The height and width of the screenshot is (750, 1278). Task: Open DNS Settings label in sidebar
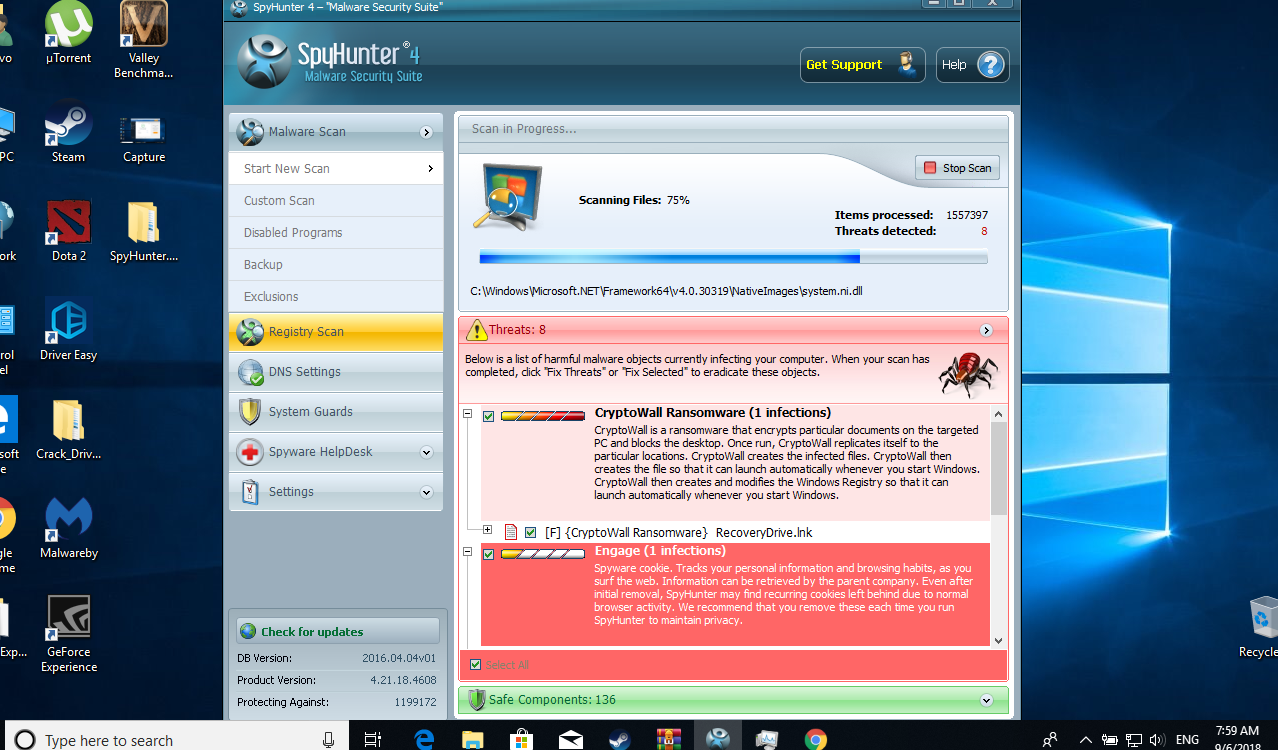305,372
